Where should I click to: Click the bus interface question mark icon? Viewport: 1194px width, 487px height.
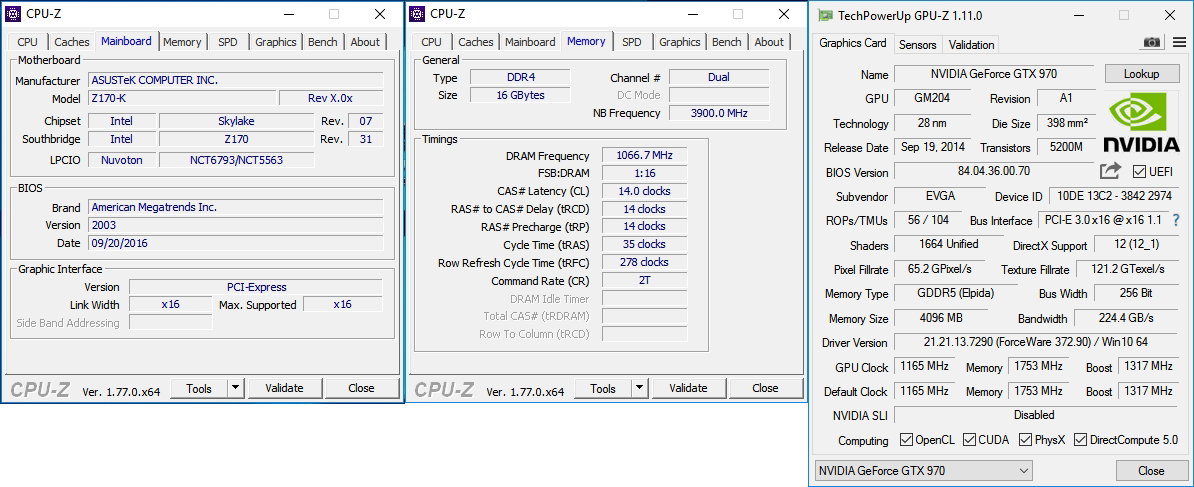[x=1176, y=220]
